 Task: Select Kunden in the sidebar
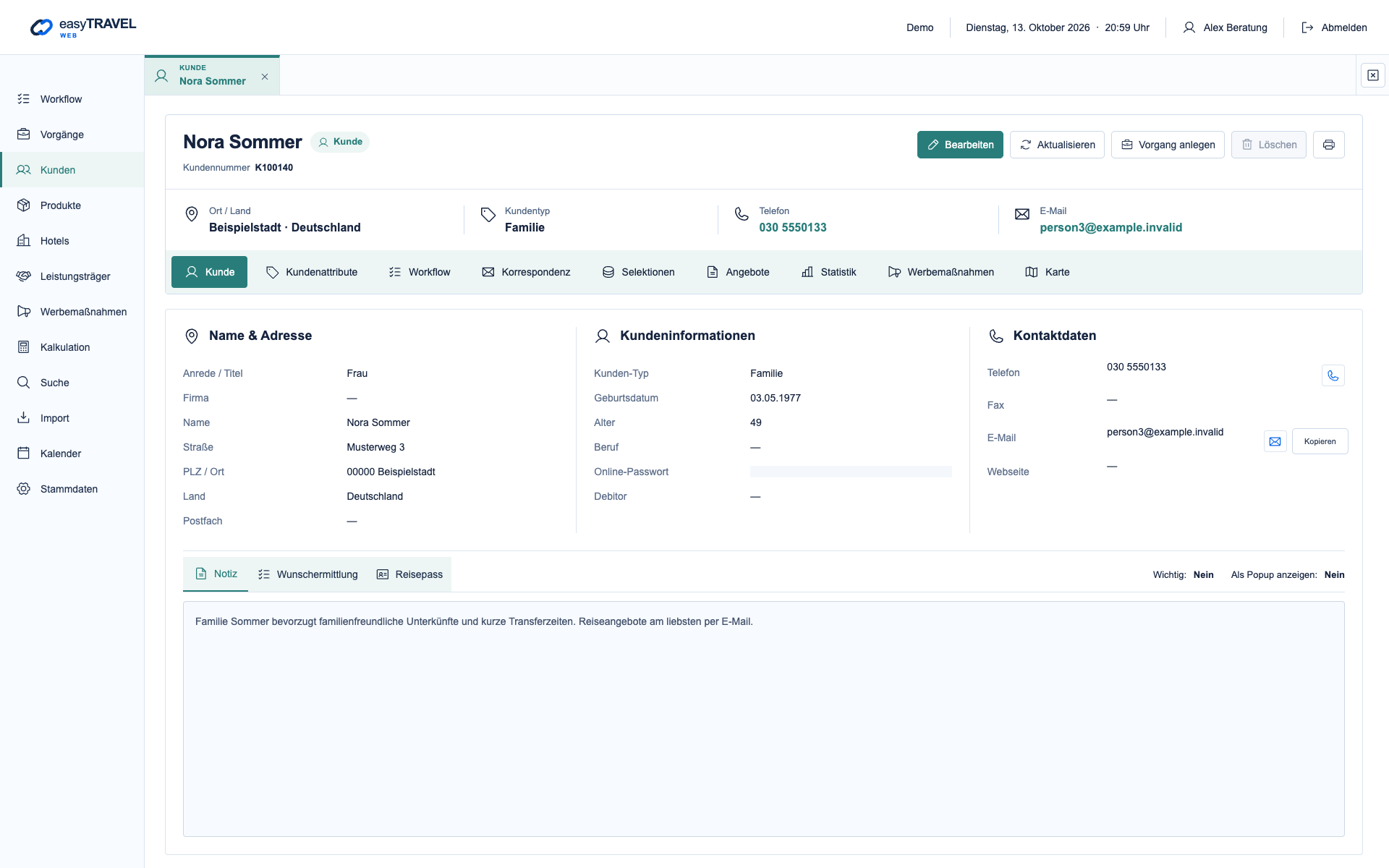pos(72,170)
